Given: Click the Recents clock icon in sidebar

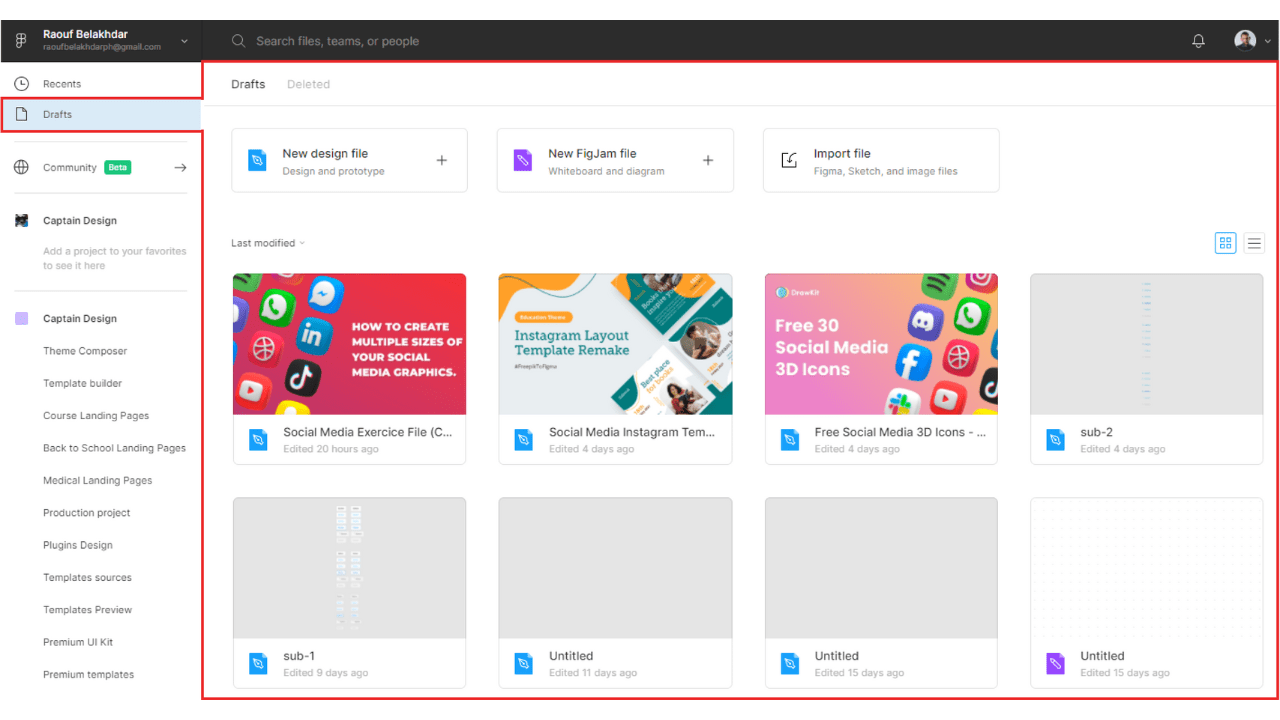Looking at the screenshot, I should click(22, 83).
